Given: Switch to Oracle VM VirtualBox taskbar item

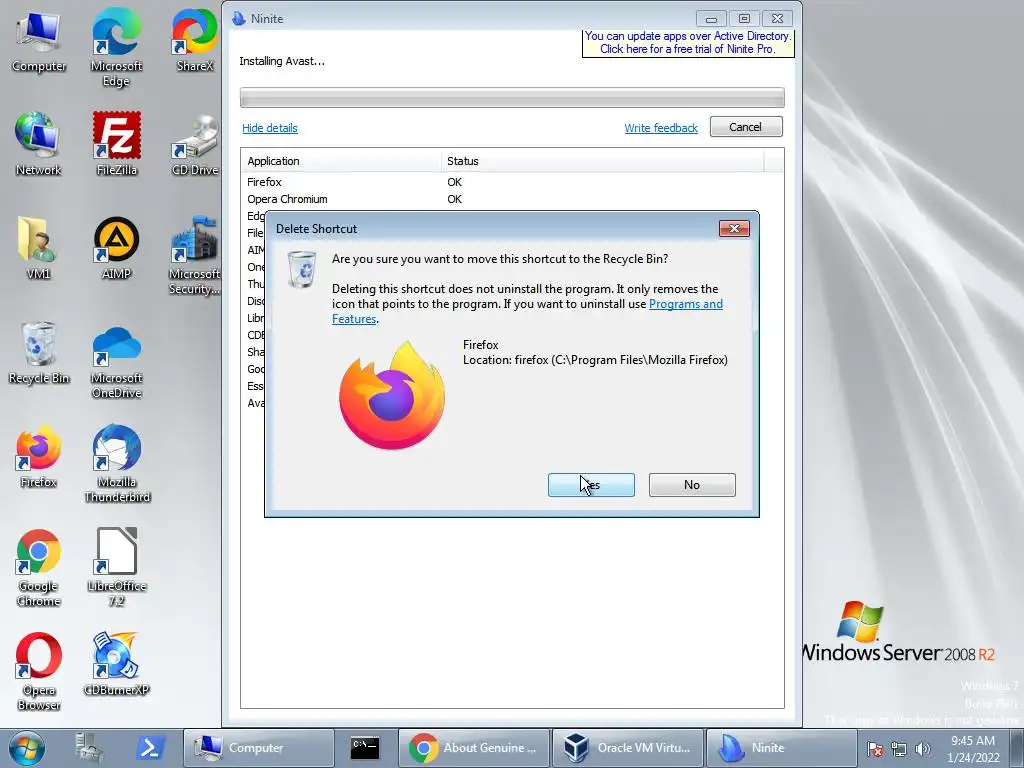Looking at the screenshot, I should 628,748.
